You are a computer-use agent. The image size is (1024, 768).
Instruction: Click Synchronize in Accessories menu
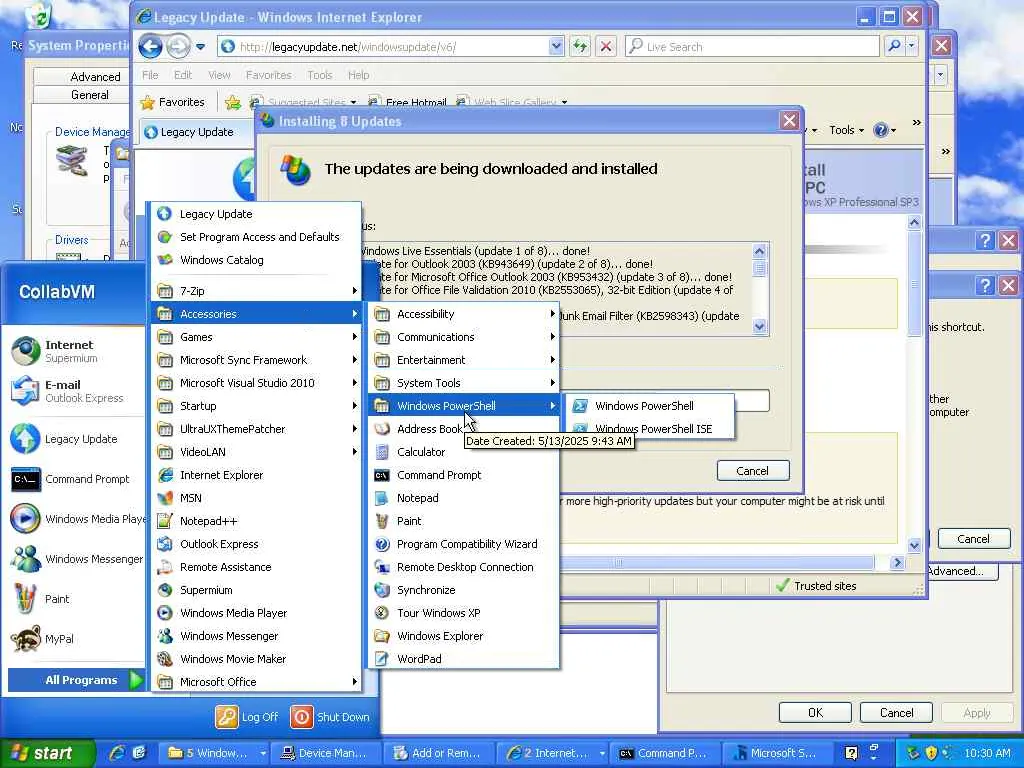pos(464,590)
